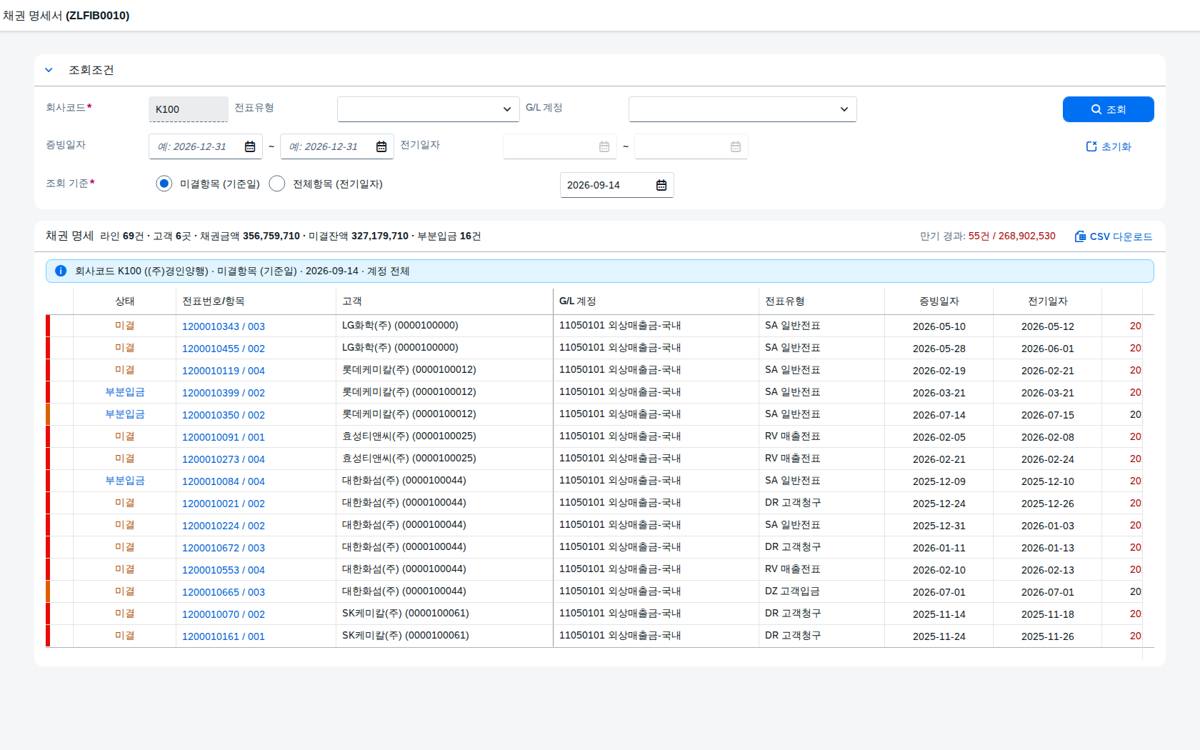Viewport: 1200px width, 750px height.
Task: Open document link 1200010343 / 003
Action: pyautogui.click(x=223, y=327)
